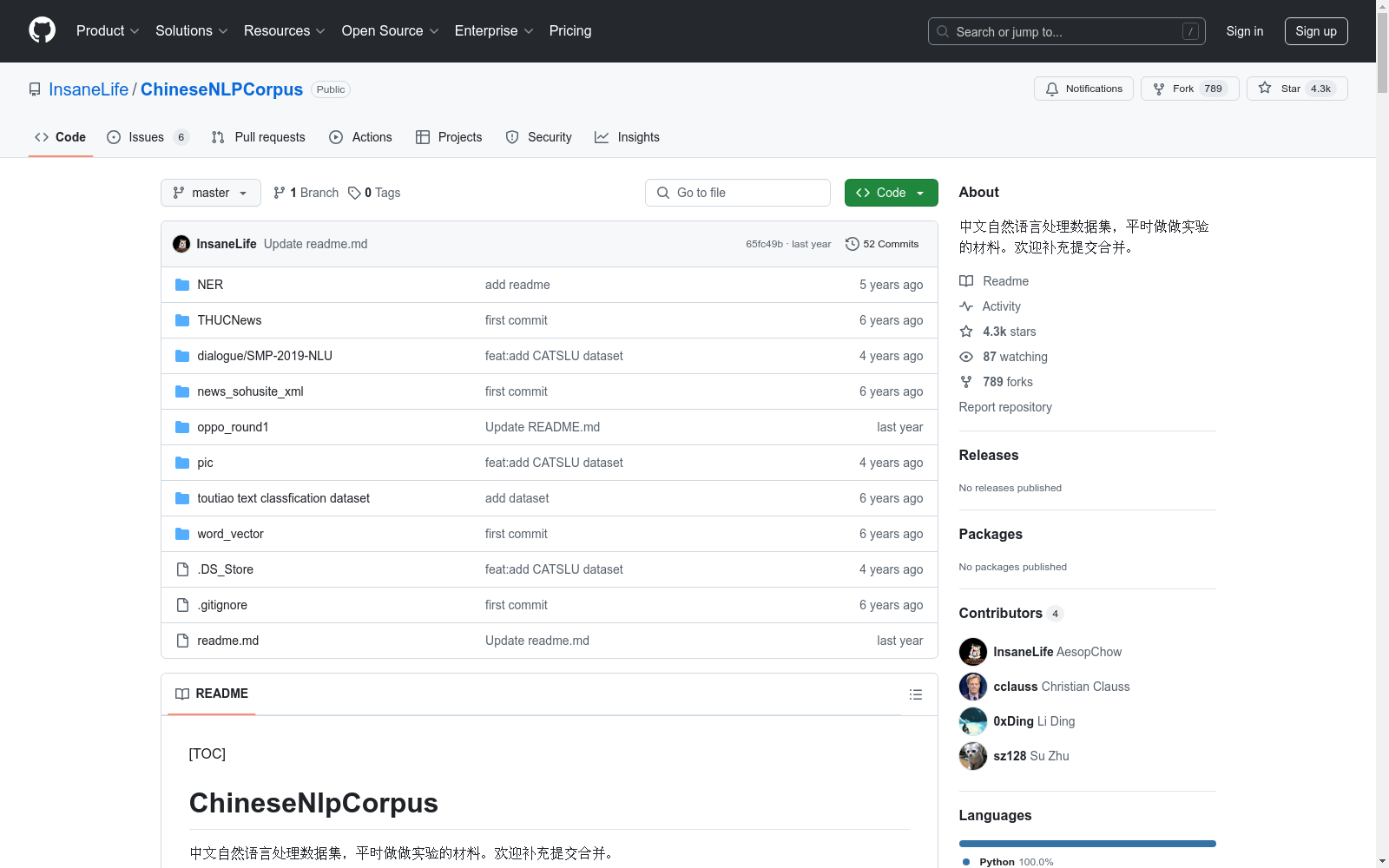Click the Python language bar
Image resolution: width=1389 pixels, height=868 pixels.
click(1087, 844)
